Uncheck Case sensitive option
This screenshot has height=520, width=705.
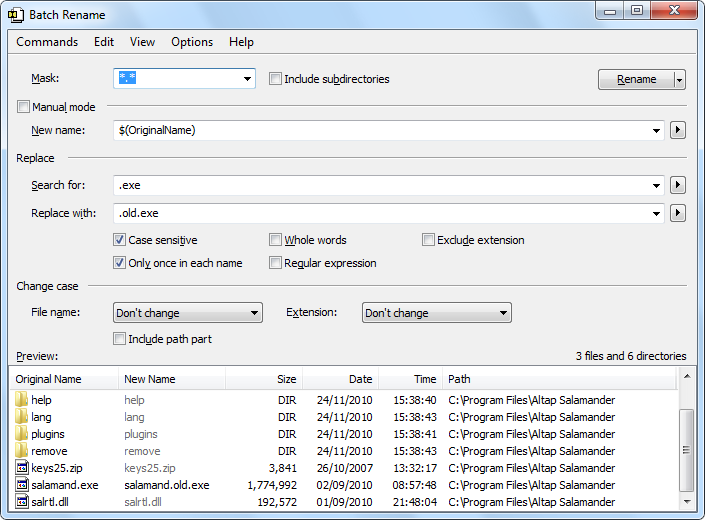pos(119,240)
